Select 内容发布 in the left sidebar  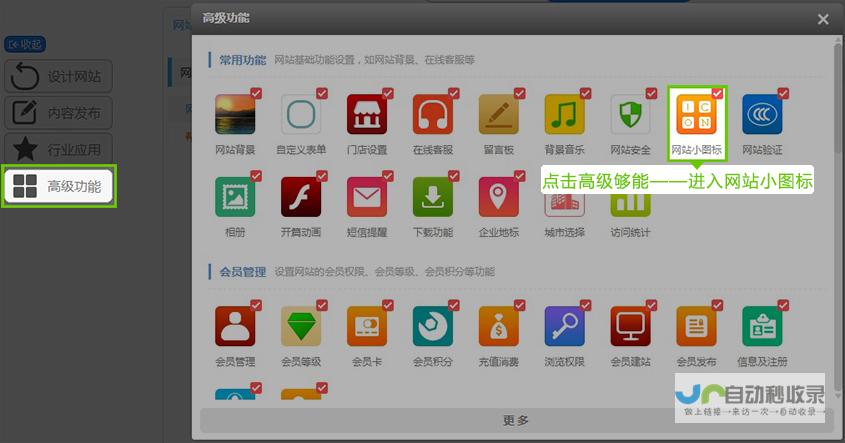59,113
